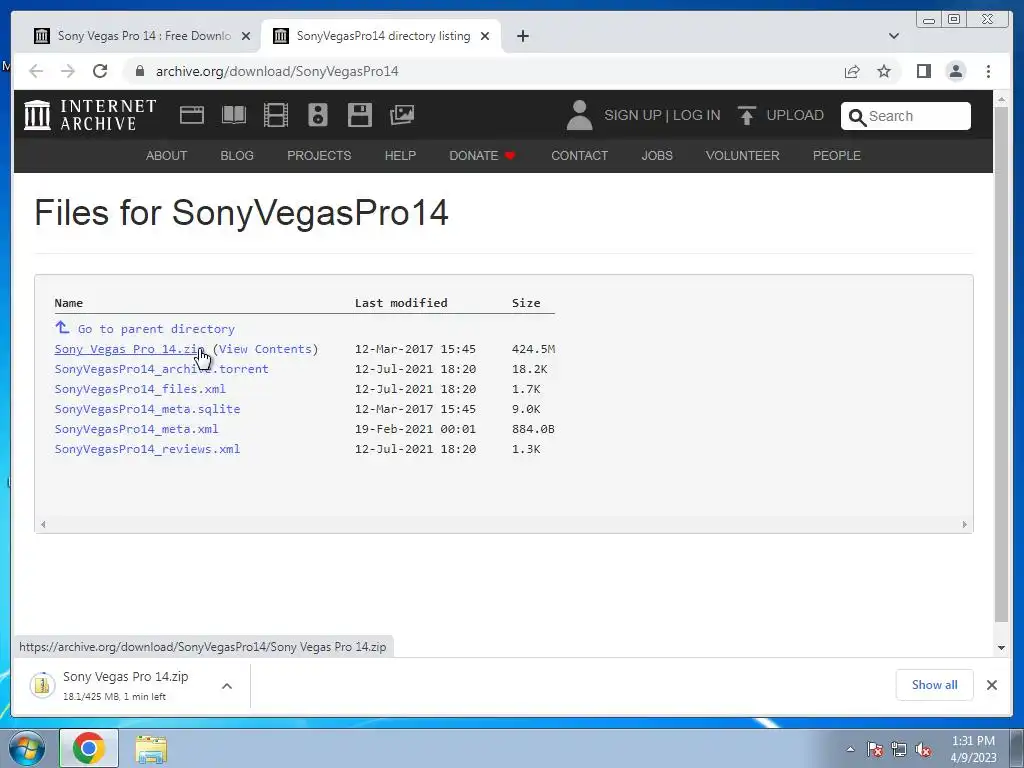
Task: Open the VOLUNTEER menu item
Action: click(743, 155)
